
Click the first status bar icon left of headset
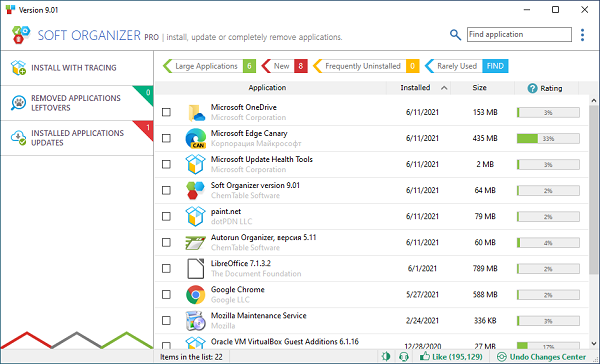point(386,357)
